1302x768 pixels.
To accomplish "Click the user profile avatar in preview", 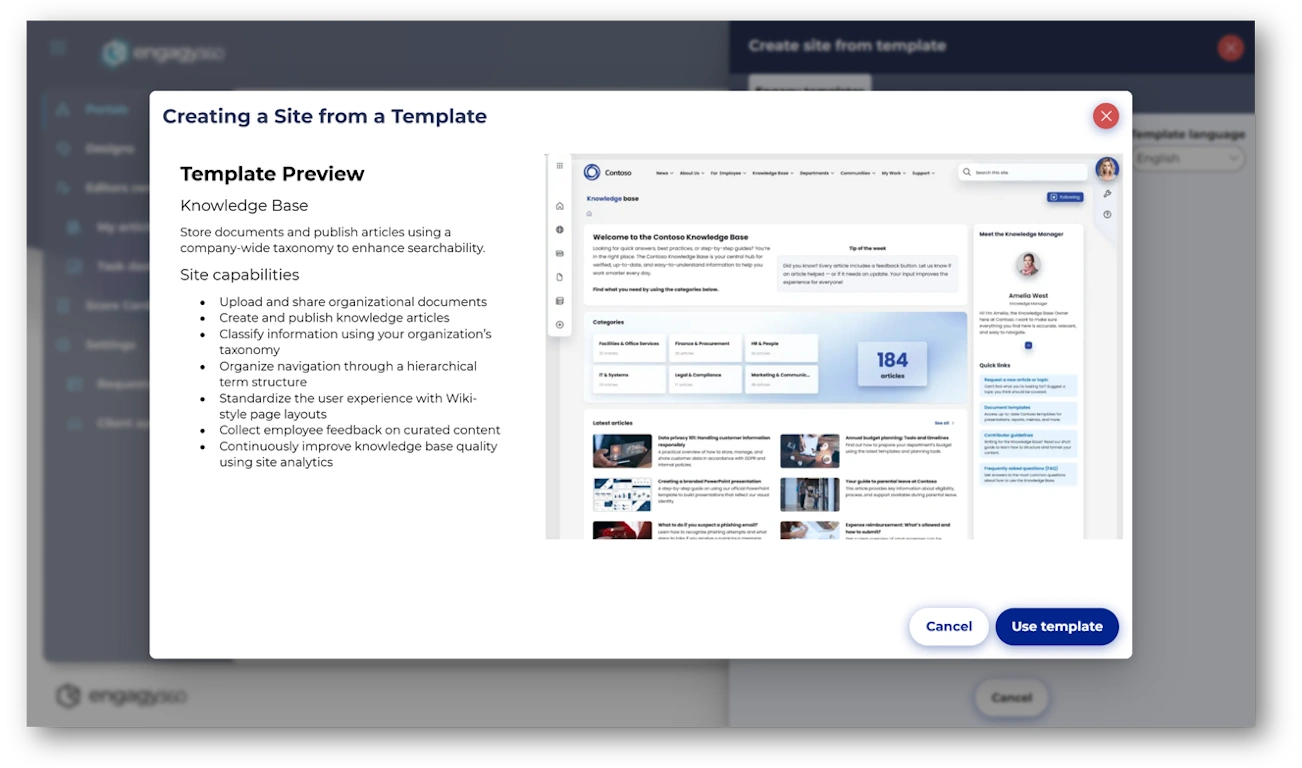I will pyautogui.click(x=1106, y=169).
